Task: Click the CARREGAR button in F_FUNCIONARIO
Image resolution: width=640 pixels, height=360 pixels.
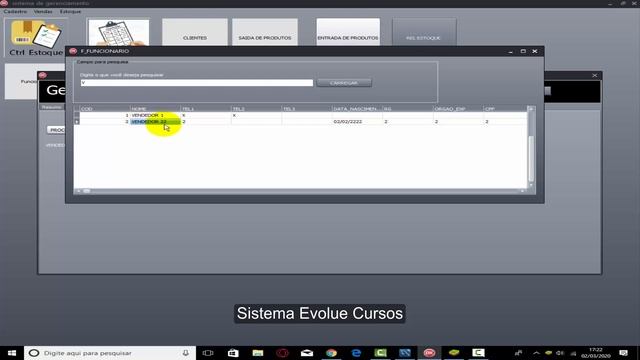Action: tap(344, 83)
